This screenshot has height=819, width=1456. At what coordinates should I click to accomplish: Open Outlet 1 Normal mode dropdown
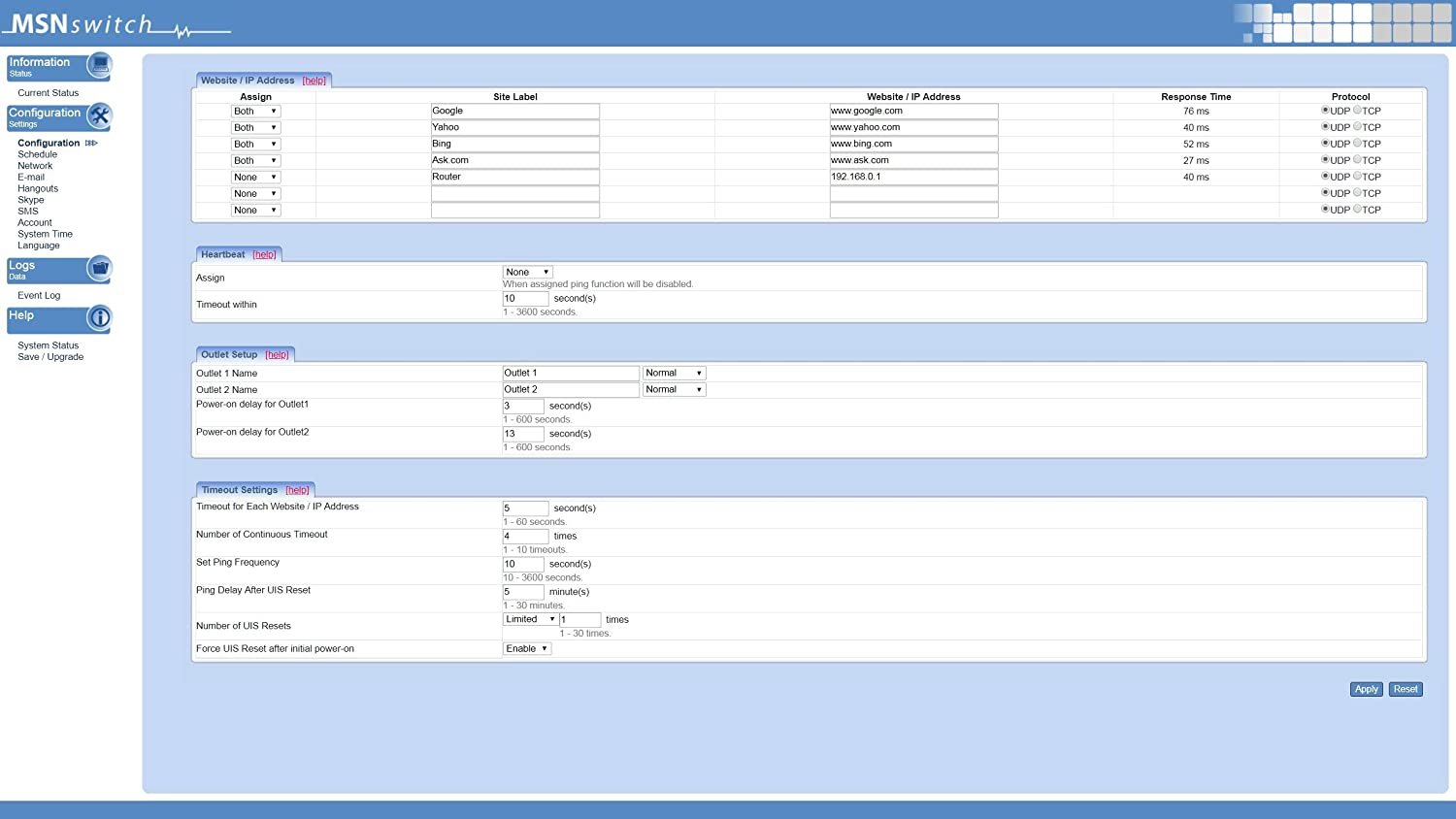tap(674, 374)
